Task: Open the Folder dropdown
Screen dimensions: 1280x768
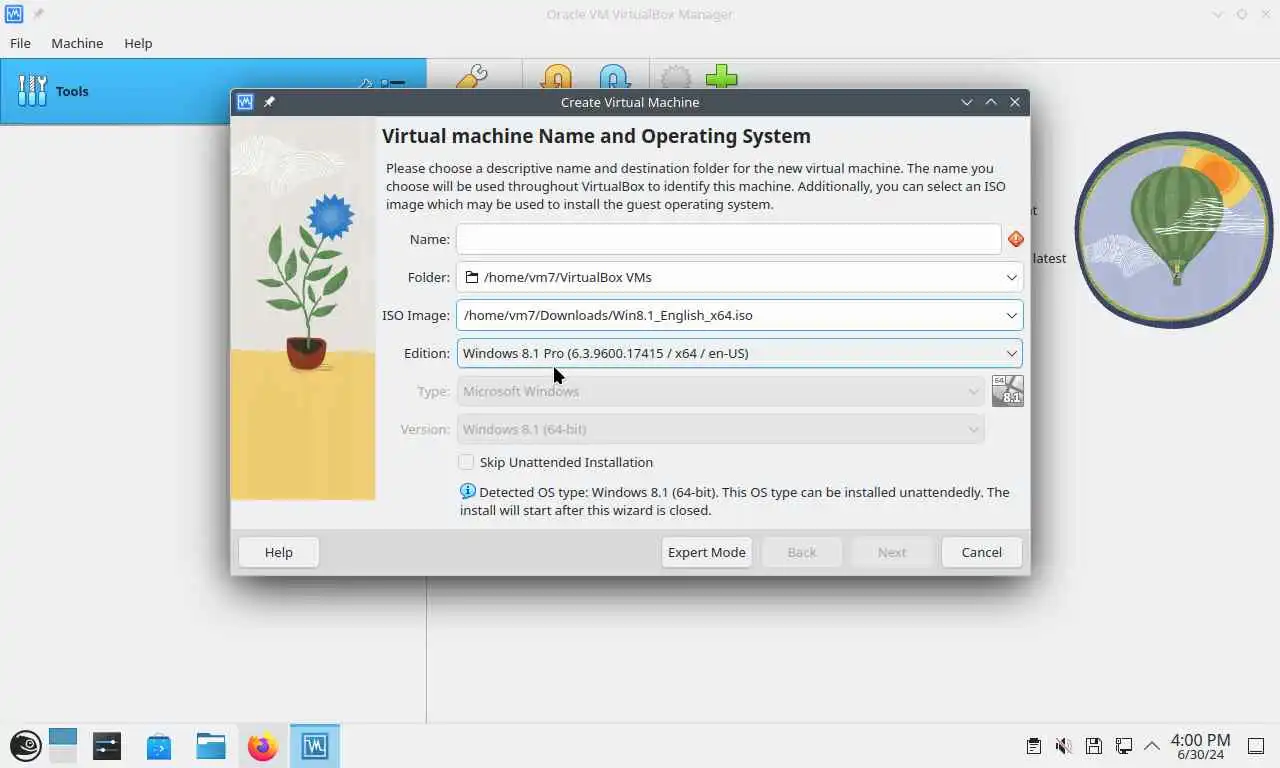Action: point(740,277)
